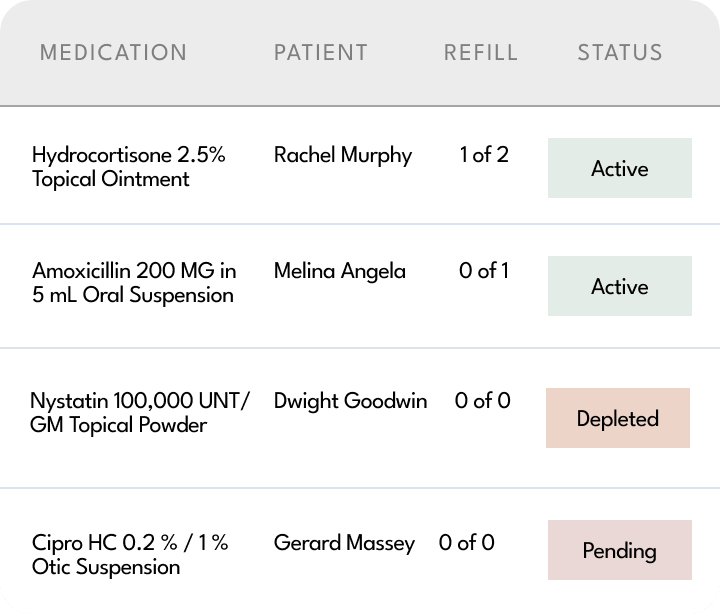
Task: Click the Depleted status badge
Action: click(617, 418)
